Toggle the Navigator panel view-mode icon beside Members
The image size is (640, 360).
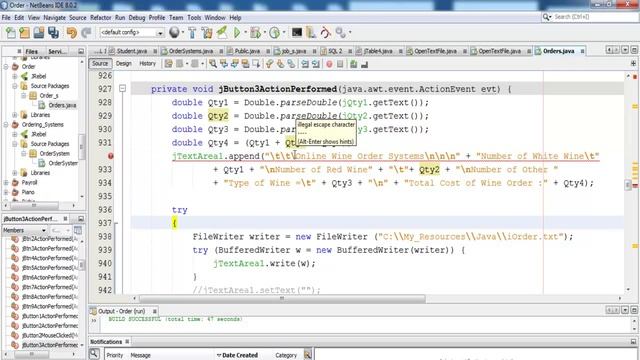[78, 230]
